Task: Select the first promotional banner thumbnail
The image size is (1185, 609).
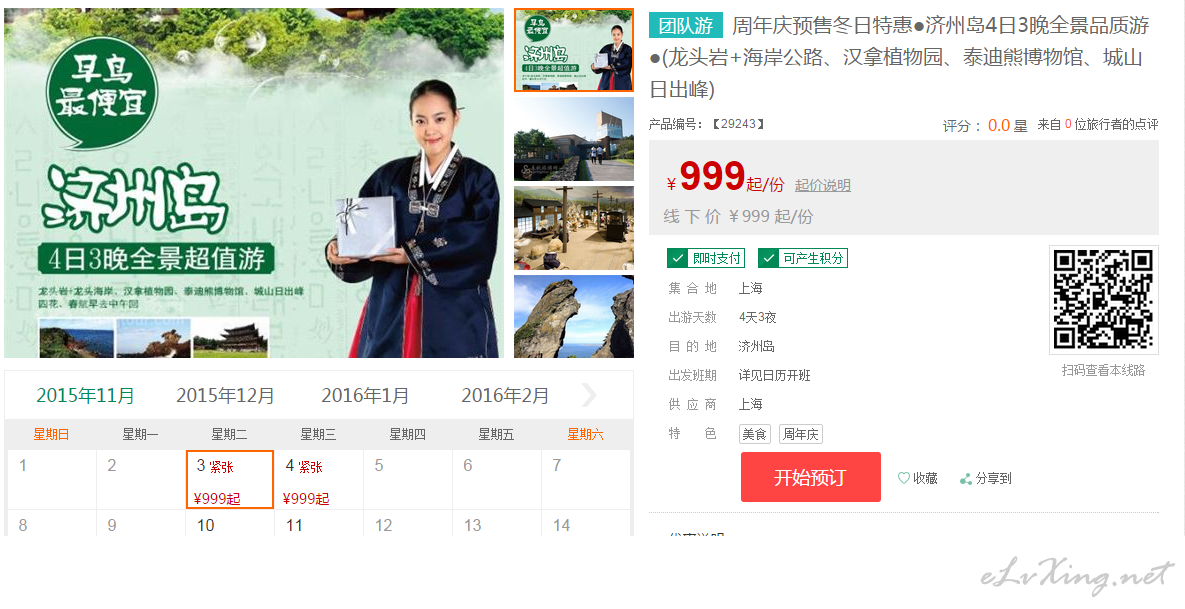Action: [x=574, y=50]
